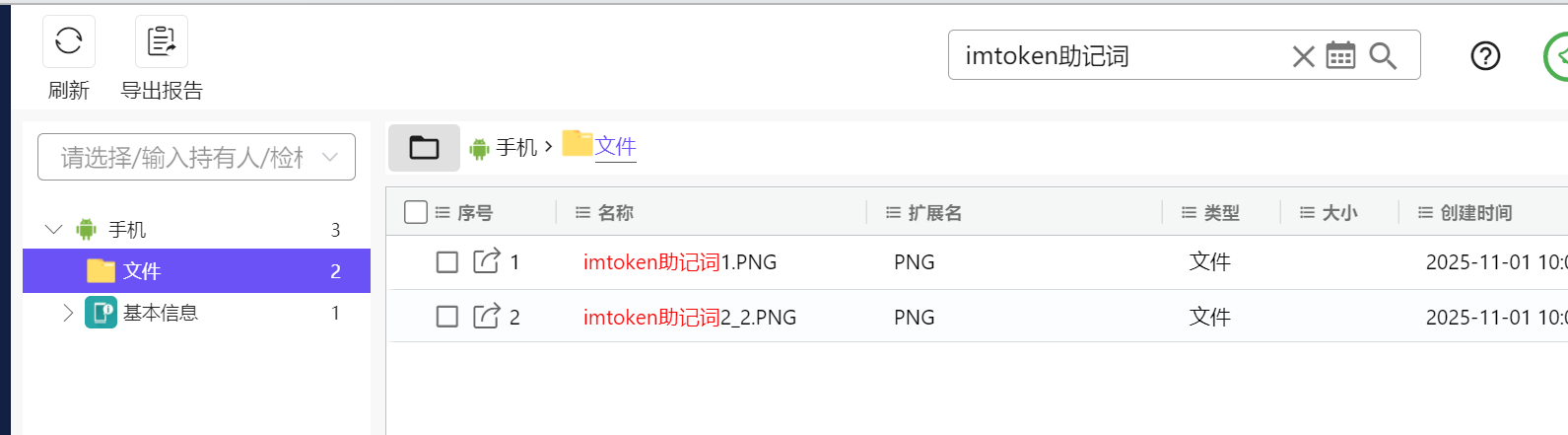Click the open/export icon for row 2
The width and height of the screenshot is (1568, 435).
pos(487,317)
